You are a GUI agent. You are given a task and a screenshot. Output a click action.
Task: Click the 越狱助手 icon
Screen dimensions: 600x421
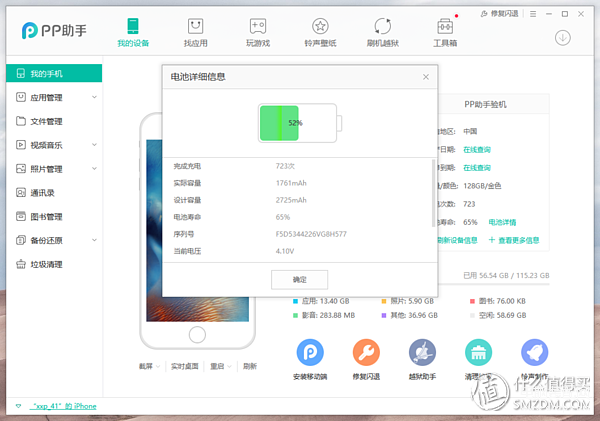click(422, 352)
